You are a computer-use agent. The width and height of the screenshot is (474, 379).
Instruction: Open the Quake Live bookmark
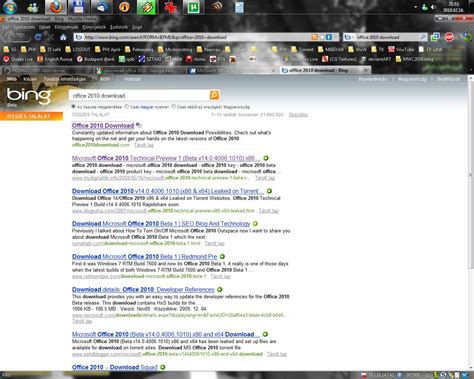(18, 59)
